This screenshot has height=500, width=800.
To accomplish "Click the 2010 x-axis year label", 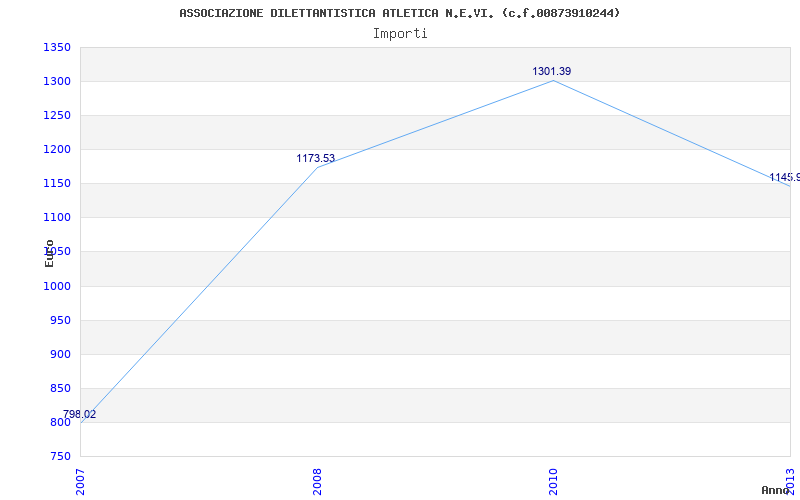I will 554,482.
